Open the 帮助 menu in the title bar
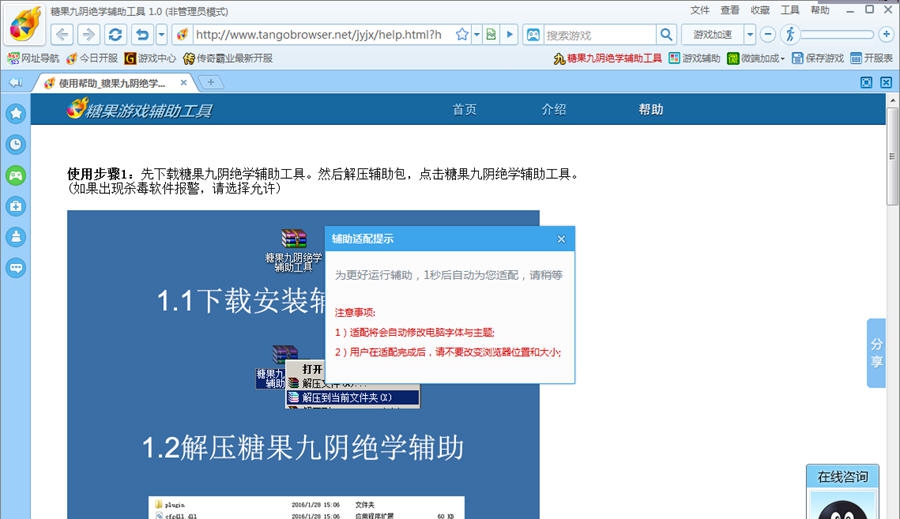Screen dimensions: 900x519 tap(820, 10)
